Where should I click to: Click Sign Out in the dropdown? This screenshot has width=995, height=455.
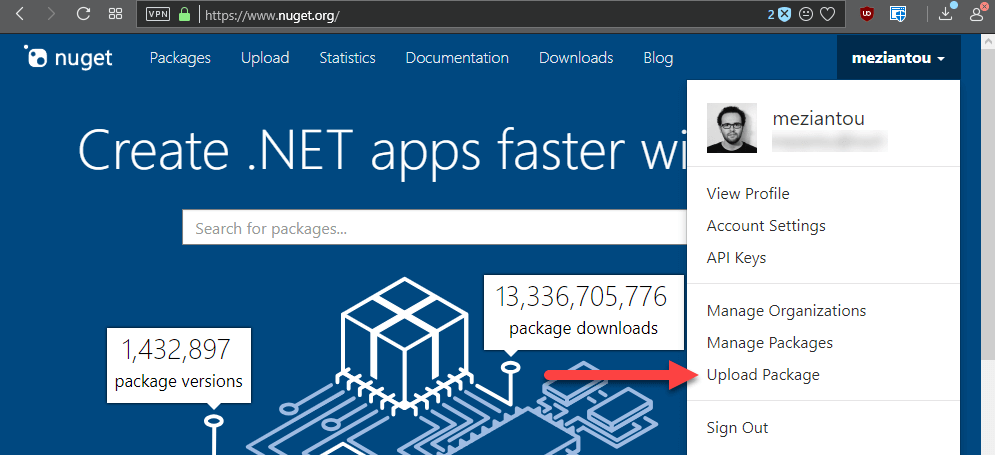pyautogui.click(x=737, y=428)
